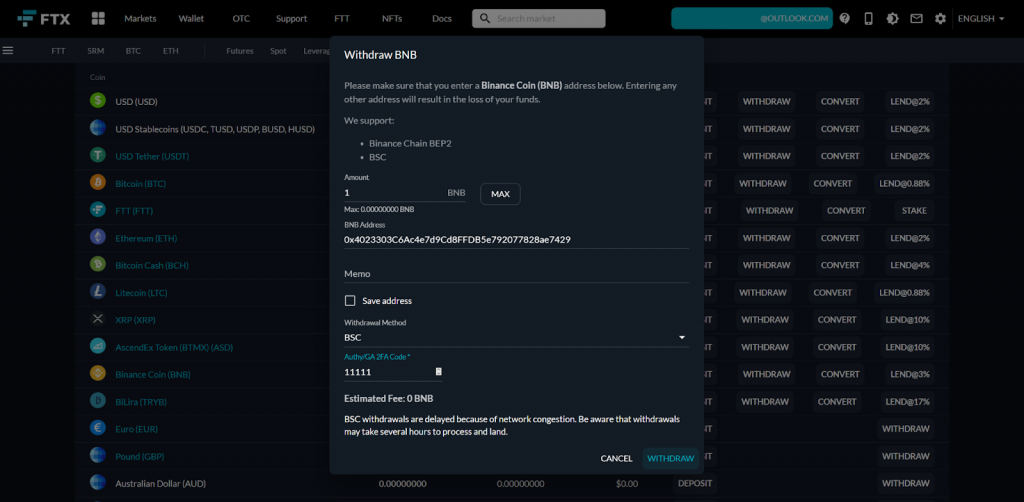Click the Bitcoin Cash coin icon
The width and height of the screenshot is (1024, 502).
[98, 264]
